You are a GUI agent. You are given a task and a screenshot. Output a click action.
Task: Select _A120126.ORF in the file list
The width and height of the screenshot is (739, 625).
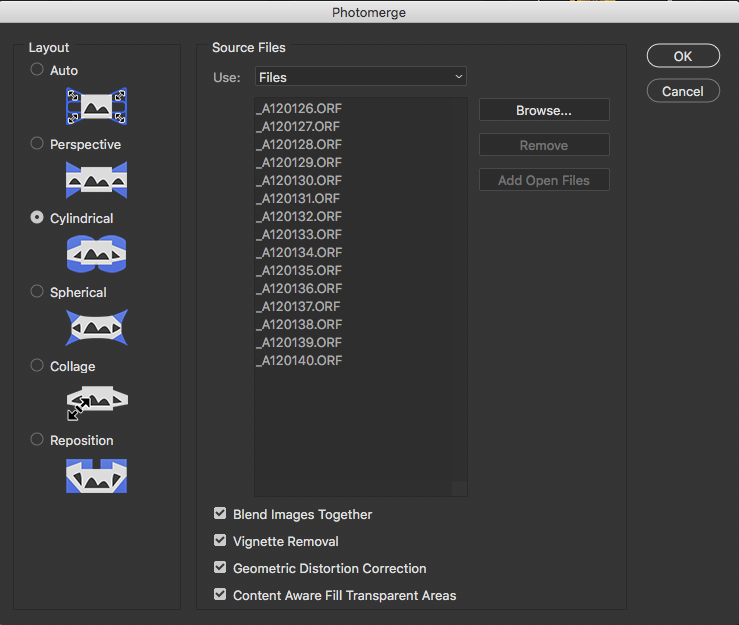(299, 108)
